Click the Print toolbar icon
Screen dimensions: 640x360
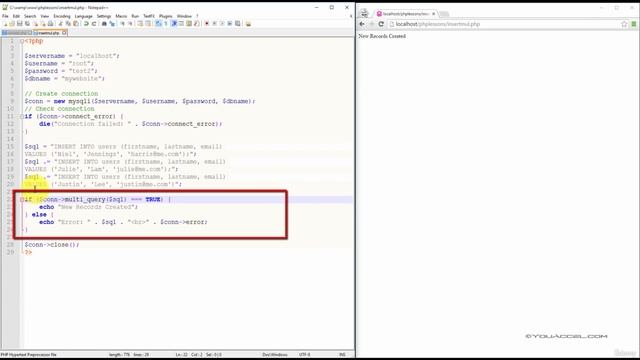(x=50, y=24)
